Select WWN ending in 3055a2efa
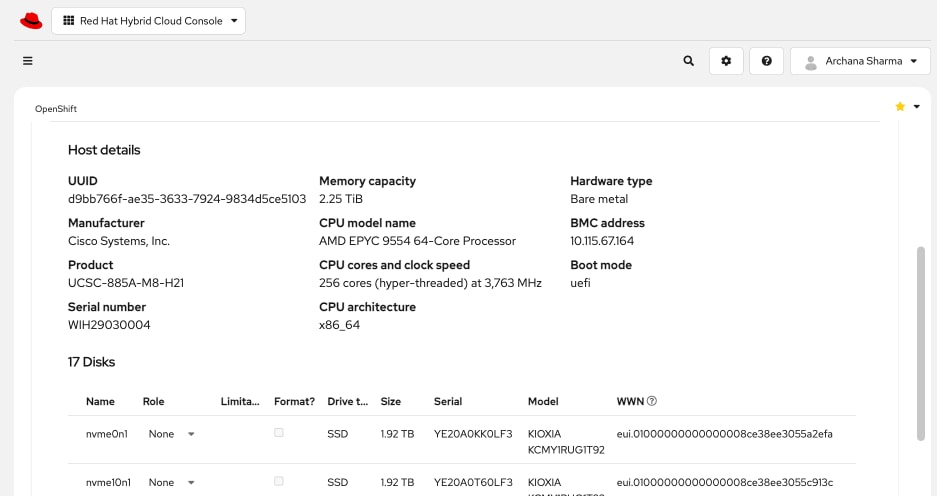The image size is (937, 496). click(x=724, y=434)
